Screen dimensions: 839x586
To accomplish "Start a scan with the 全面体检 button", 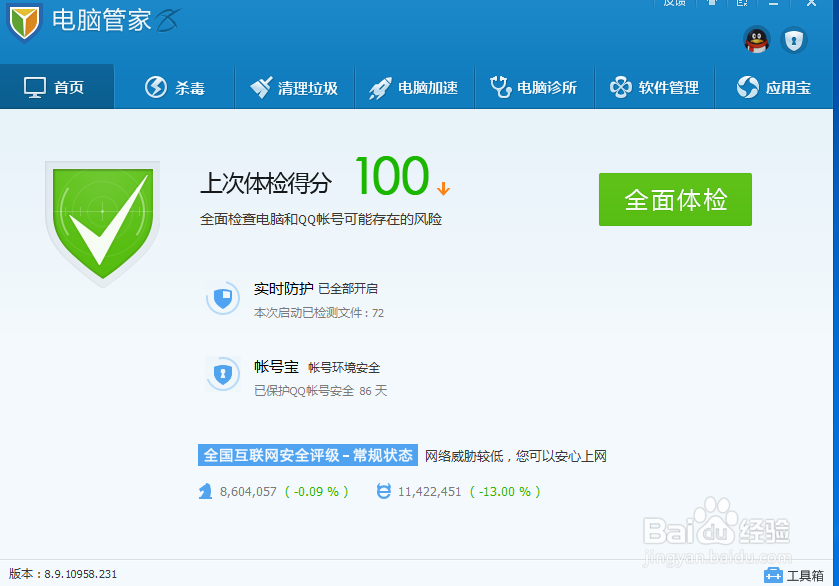I will [675, 199].
